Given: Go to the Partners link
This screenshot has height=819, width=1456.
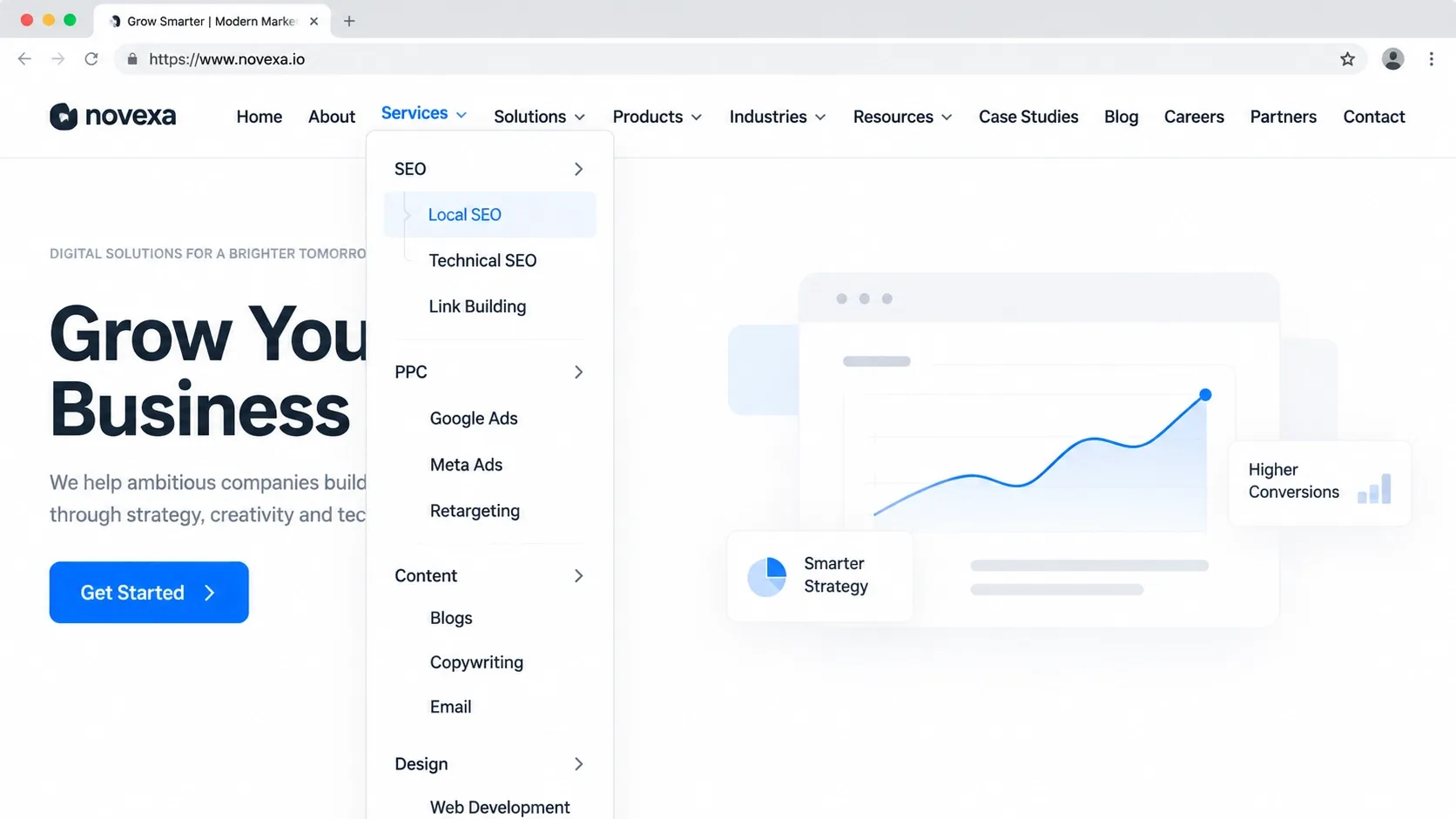Looking at the screenshot, I should pos(1283,117).
